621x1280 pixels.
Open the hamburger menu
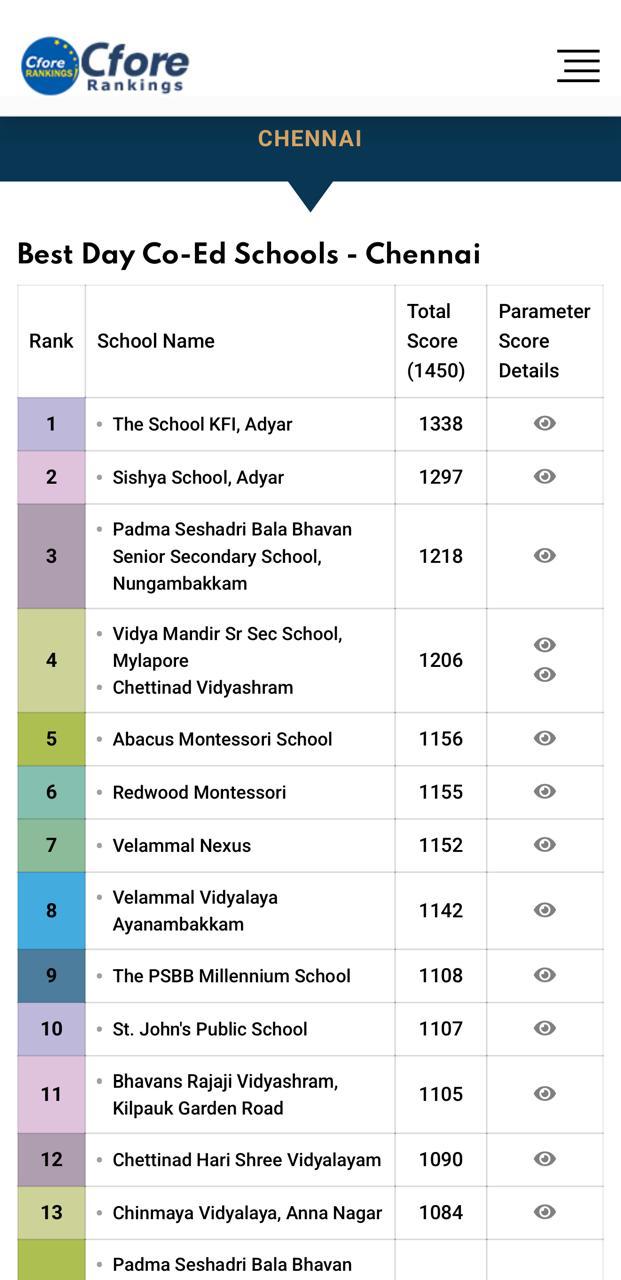click(578, 65)
